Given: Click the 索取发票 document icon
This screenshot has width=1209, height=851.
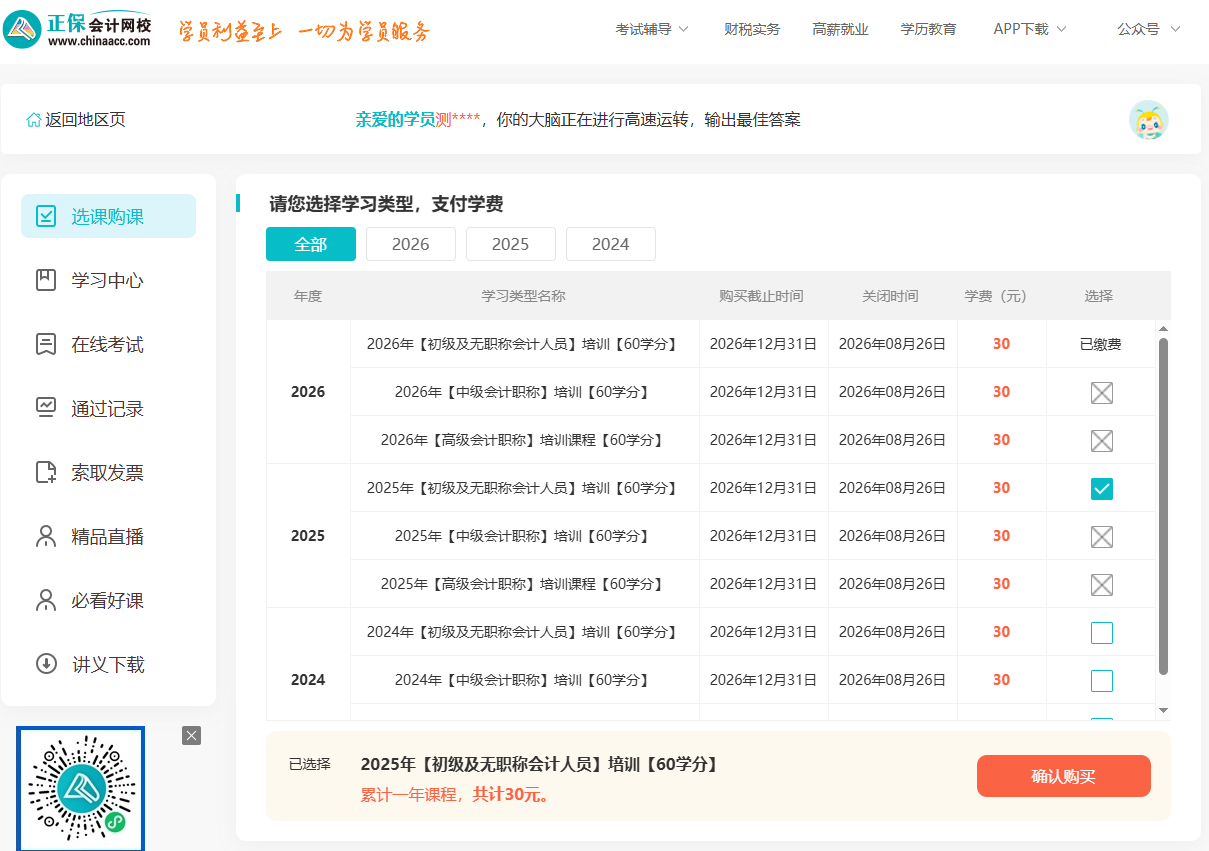Looking at the screenshot, I should click(46, 472).
